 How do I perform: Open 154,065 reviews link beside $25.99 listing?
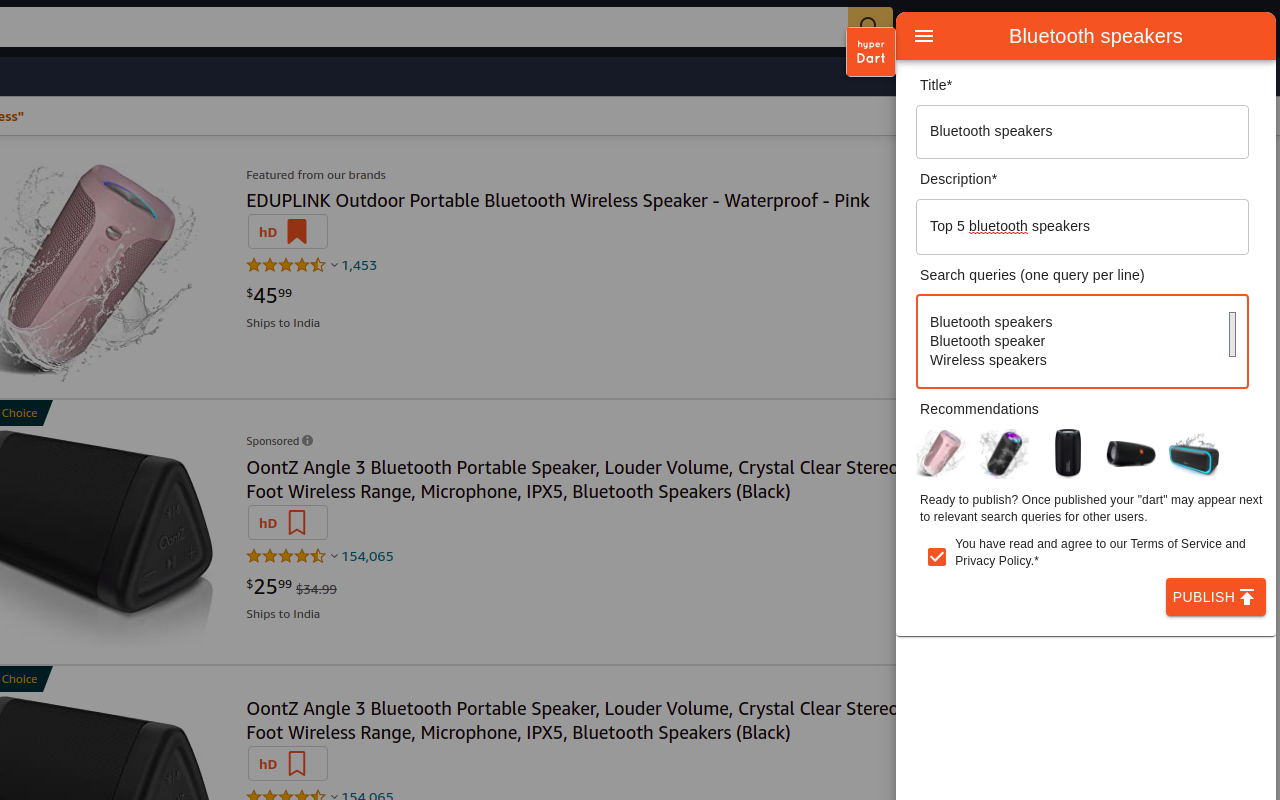click(367, 556)
